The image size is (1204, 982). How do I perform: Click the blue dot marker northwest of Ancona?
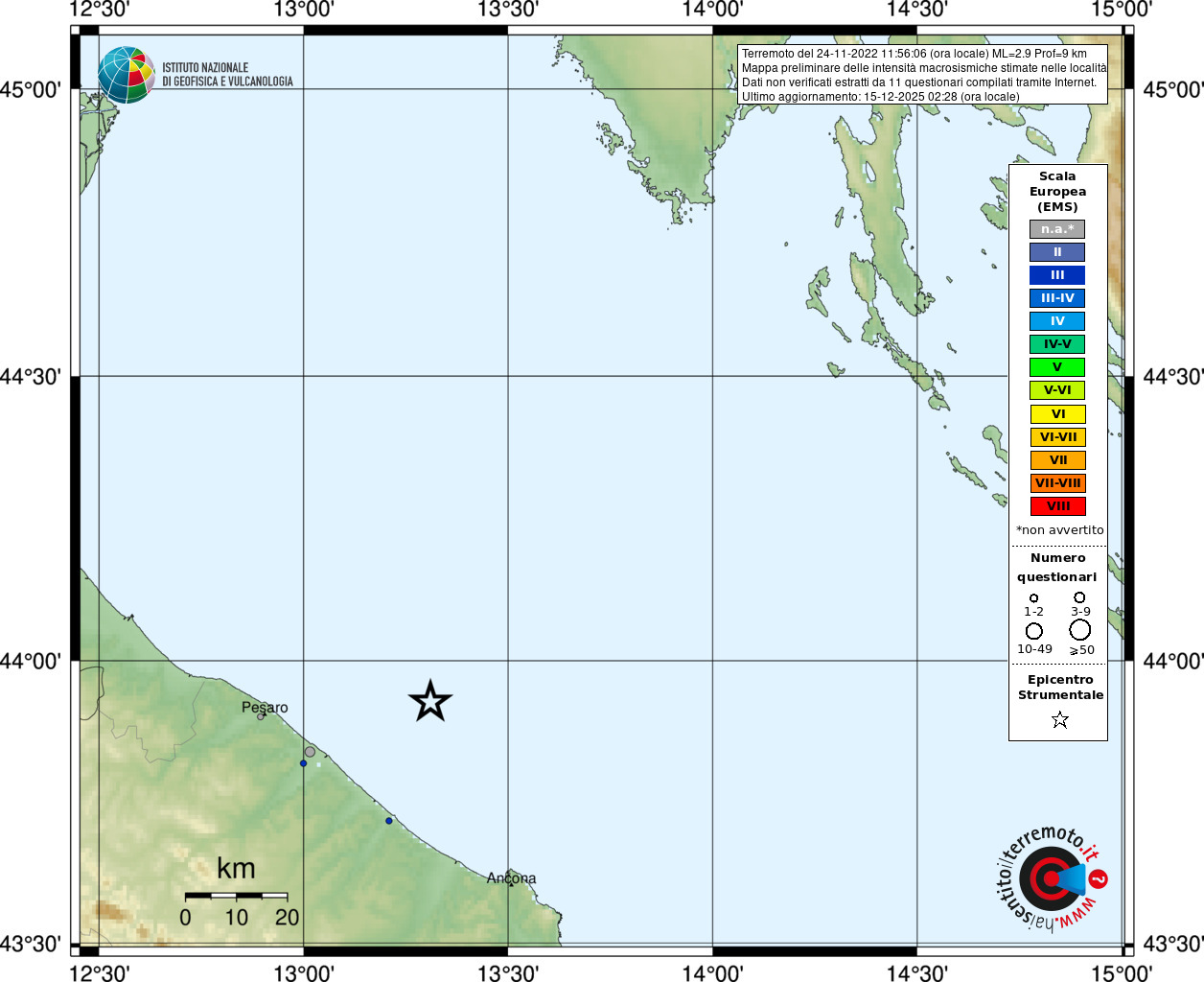coord(389,821)
